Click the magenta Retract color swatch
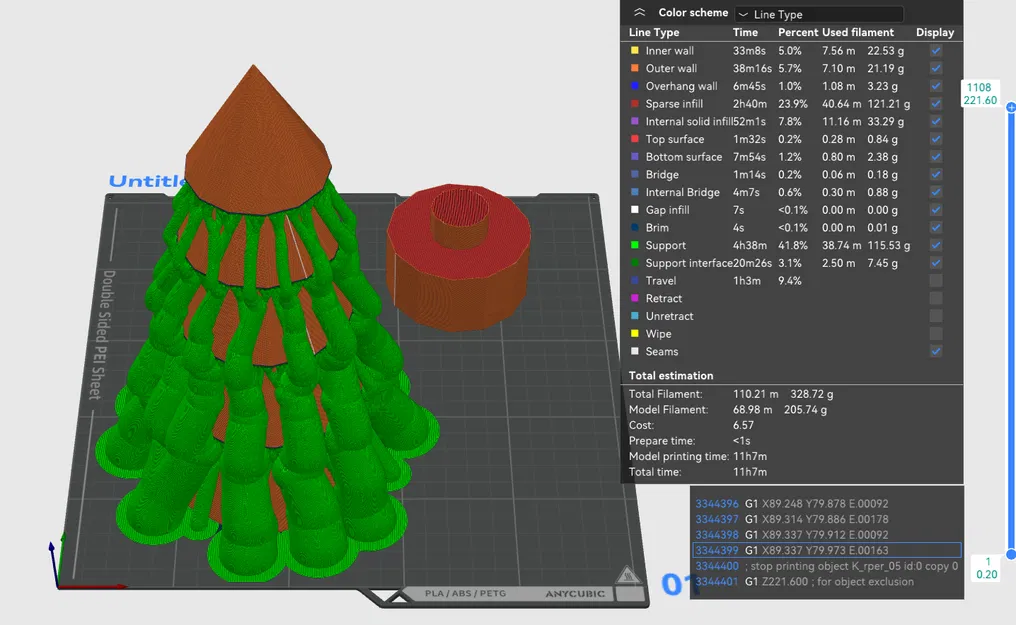The width and height of the screenshot is (1016, 625). 634,298
